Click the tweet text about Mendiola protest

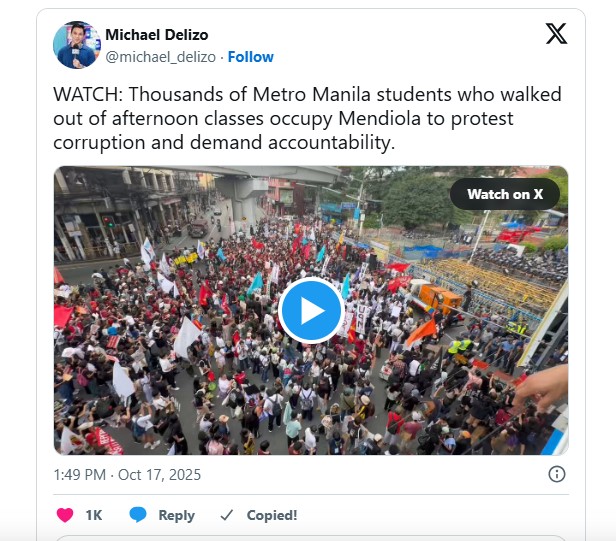click(307, 118)
